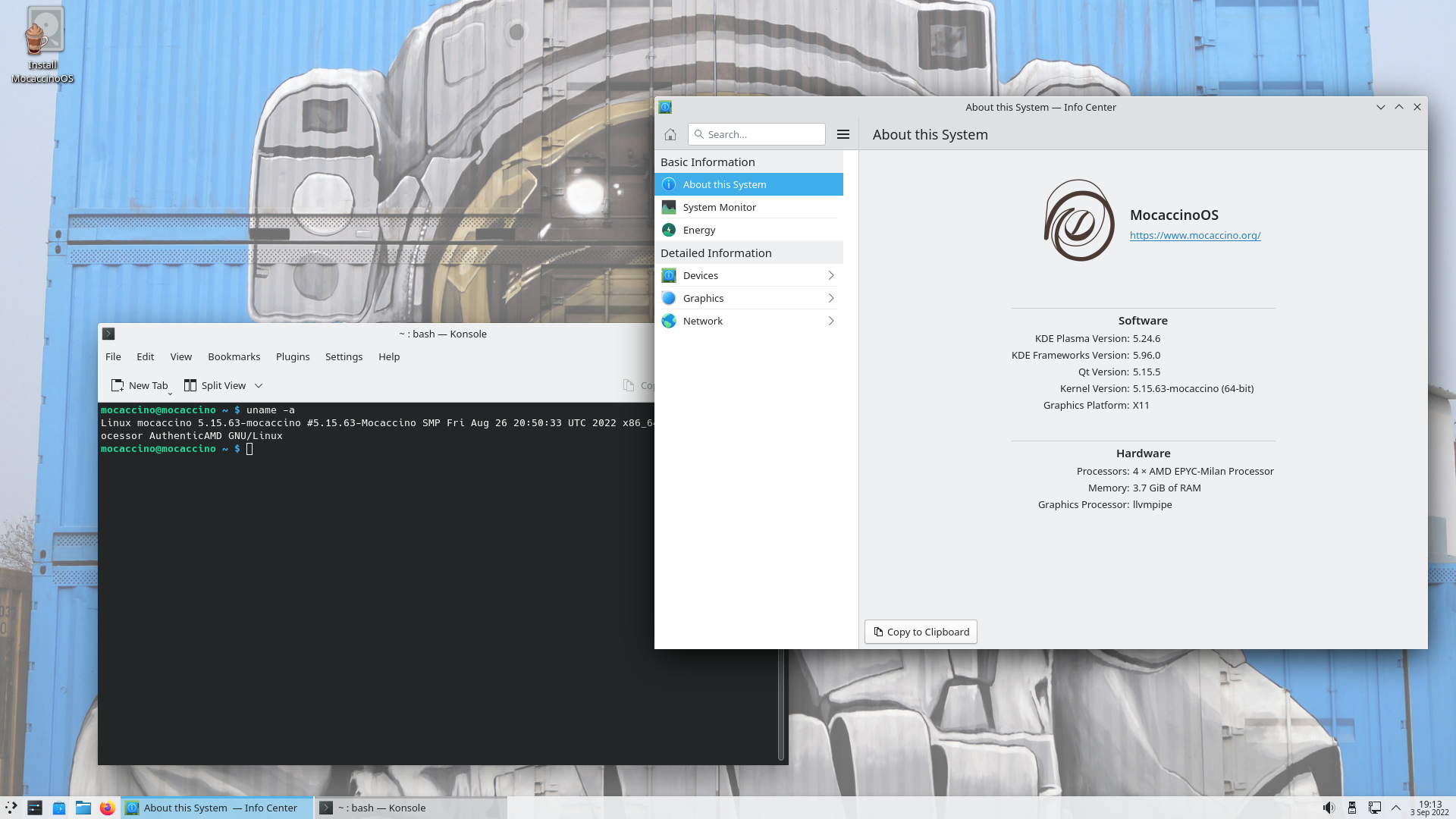This screenshot has height=819, width=1456.
Task: Open Konsole Edit menu
Action: [x=145, y=356]
